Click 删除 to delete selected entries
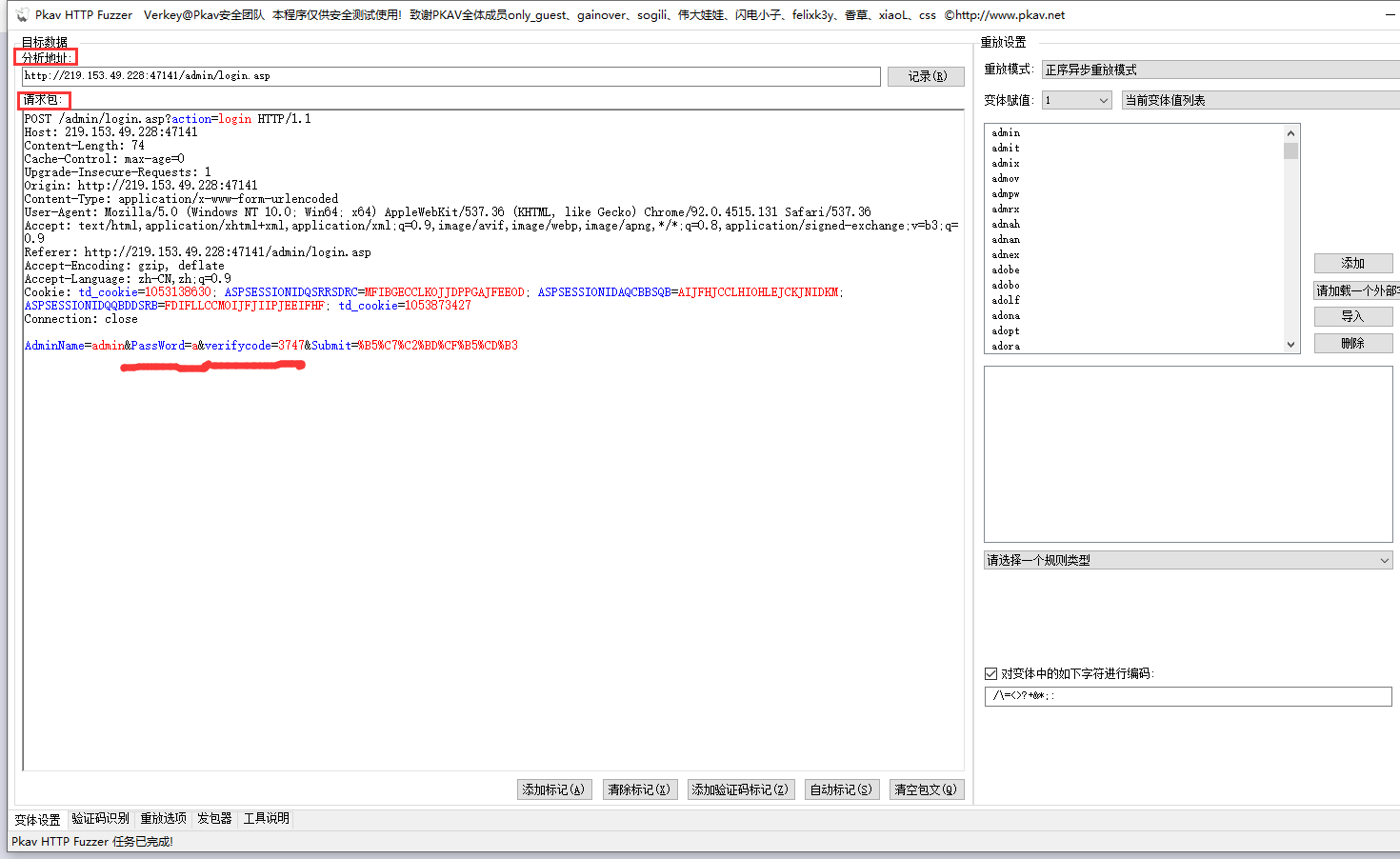The width and height of the screenshot is (1400, 859). pyautogui.click(x=1352, y=342)
